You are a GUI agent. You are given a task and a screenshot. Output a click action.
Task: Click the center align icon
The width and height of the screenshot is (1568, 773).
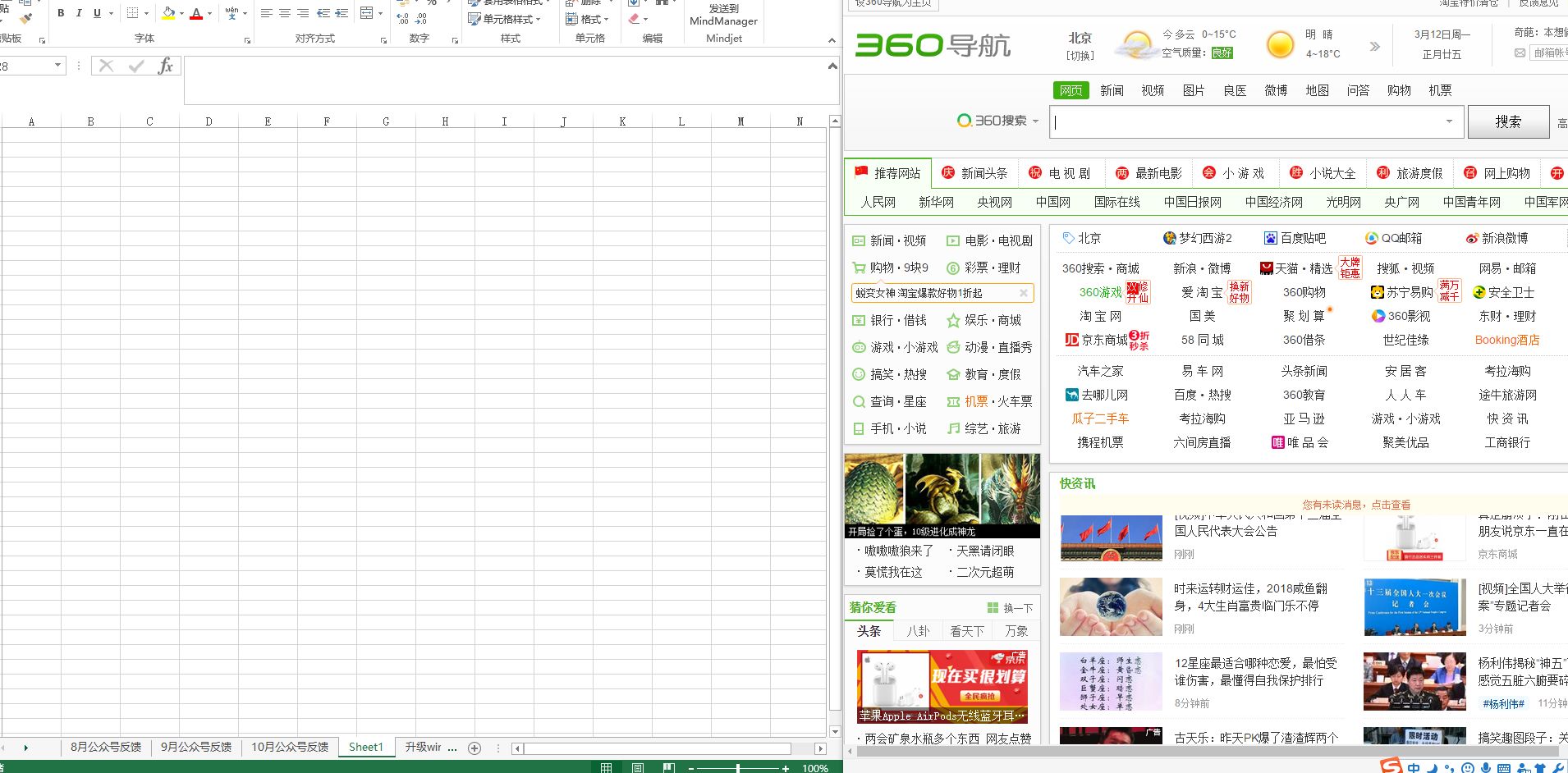point(284,12)
